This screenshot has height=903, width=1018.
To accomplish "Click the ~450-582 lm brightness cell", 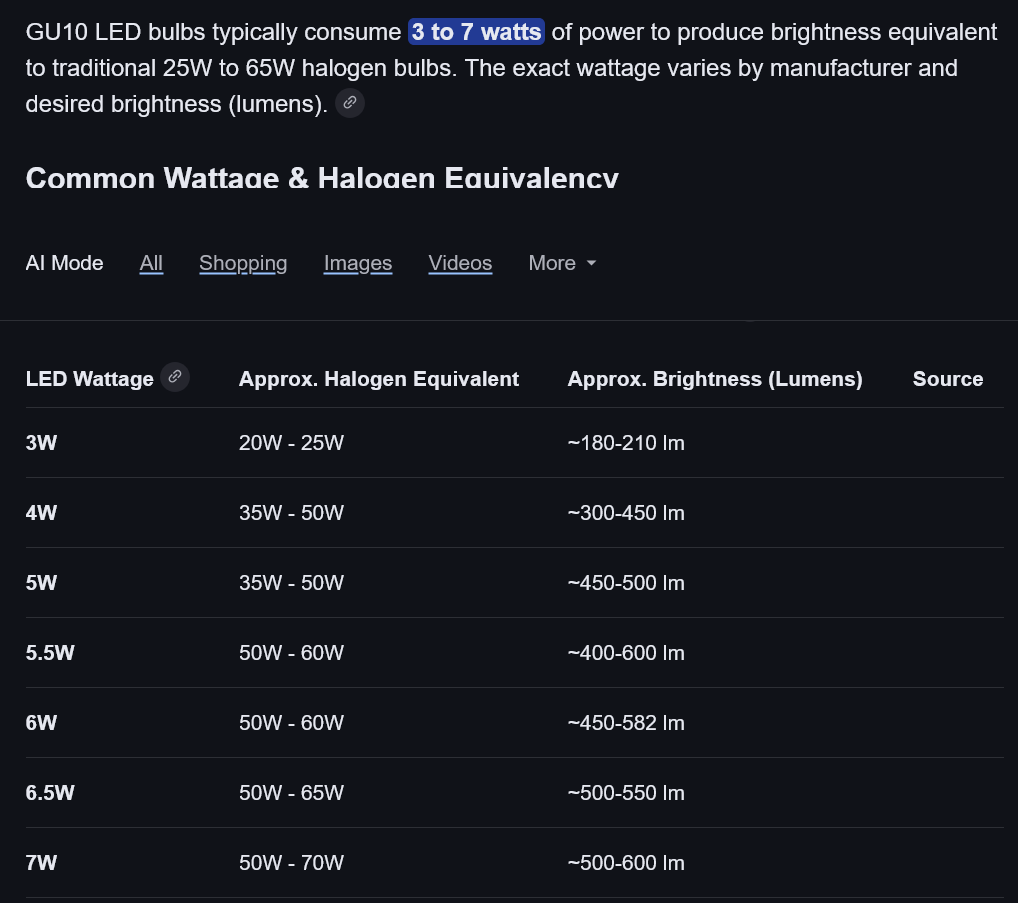I will click(626, 723).
